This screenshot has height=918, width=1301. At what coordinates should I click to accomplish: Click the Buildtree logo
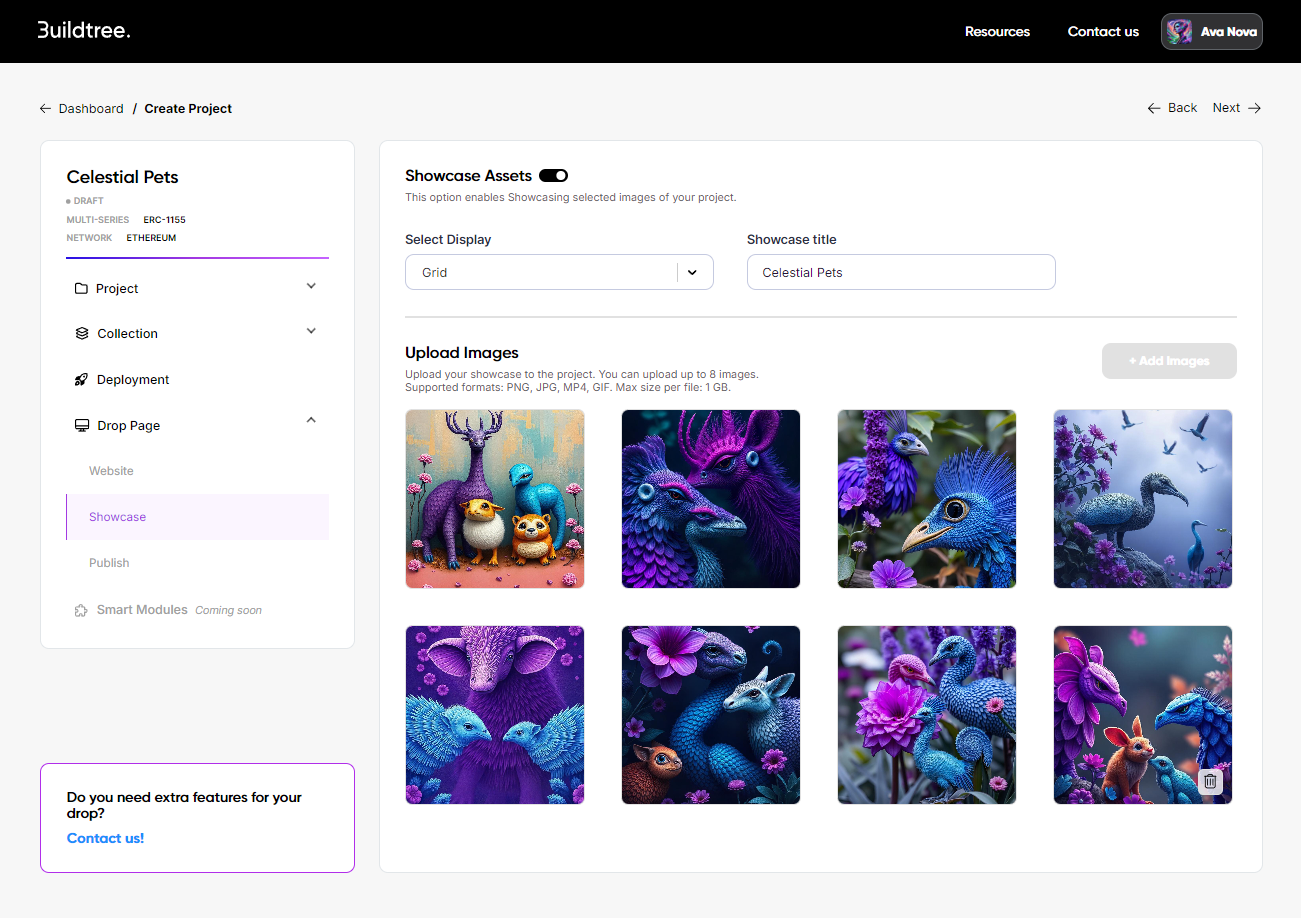84,31
